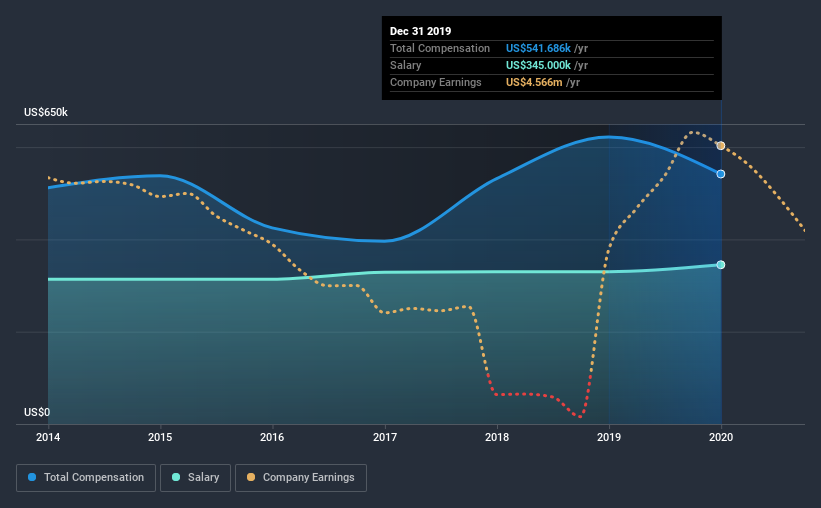Click the 2020 x-axis label
821x508 pixels.
click(x=721, y=437)
